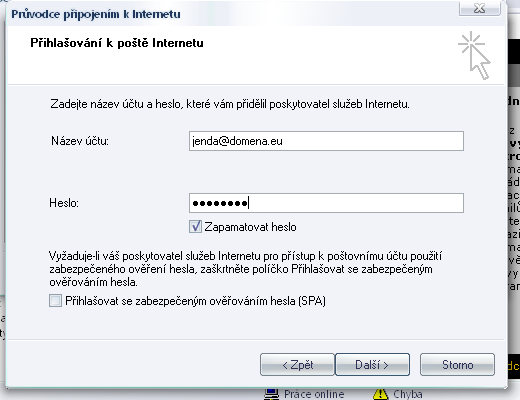The height and width of the screenshot is (400, 520).
Task: Click the Práce online status text
Action: click(x=314, y=394)
